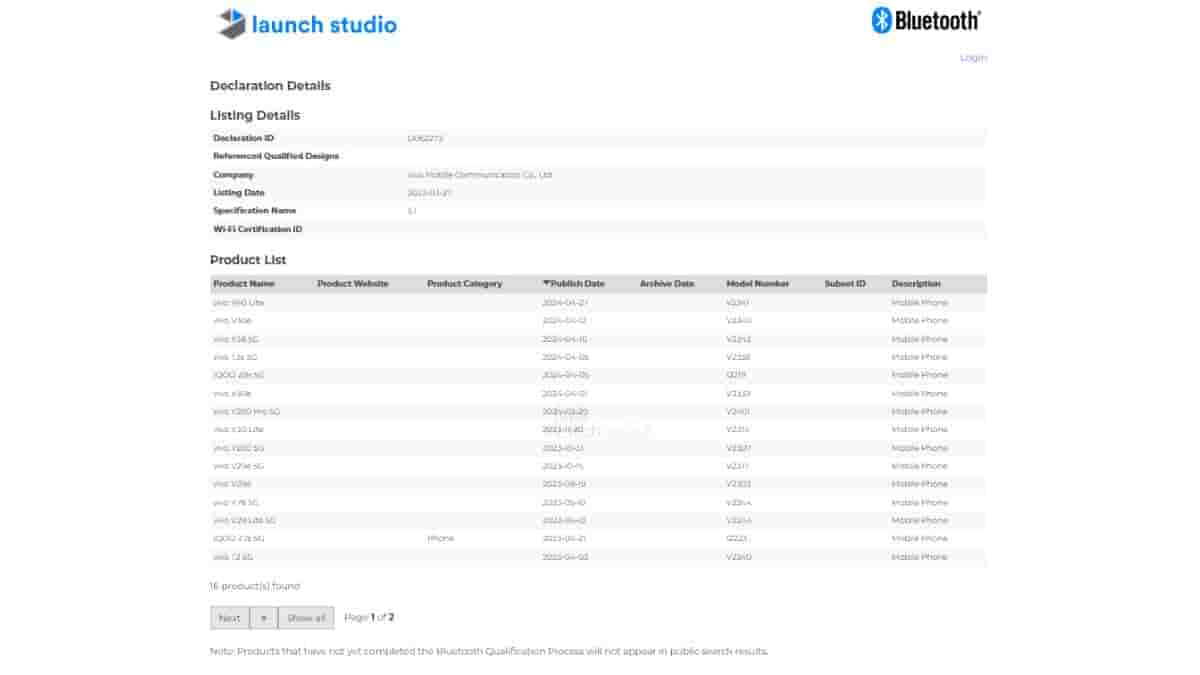
Task: Sort by Product Website column header
Action: (352, 284)
